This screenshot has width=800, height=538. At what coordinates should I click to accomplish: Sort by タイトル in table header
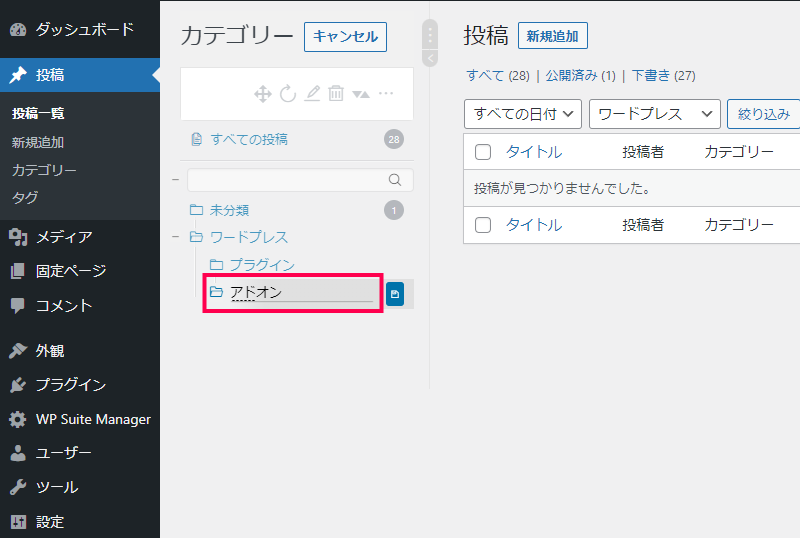pyautogui.click(x=534, y=152)
